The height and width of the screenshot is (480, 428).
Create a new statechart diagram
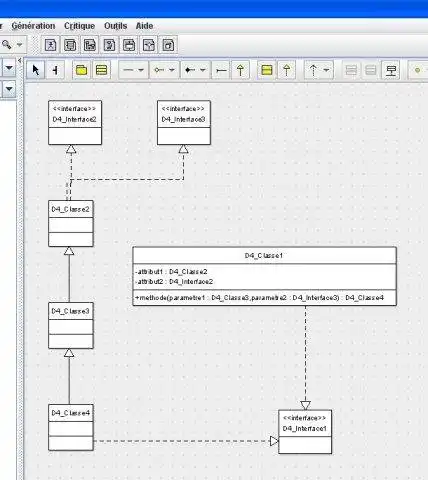[129, 45]
